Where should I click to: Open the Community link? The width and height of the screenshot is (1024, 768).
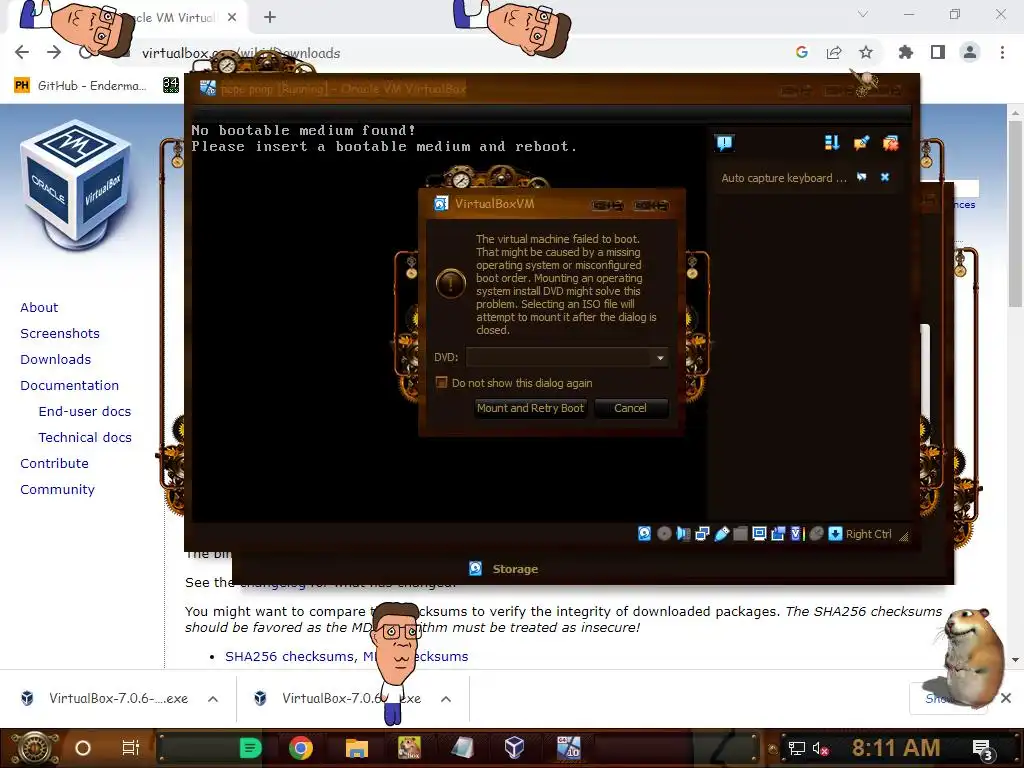pyautogui.click(x=57, y=489)
